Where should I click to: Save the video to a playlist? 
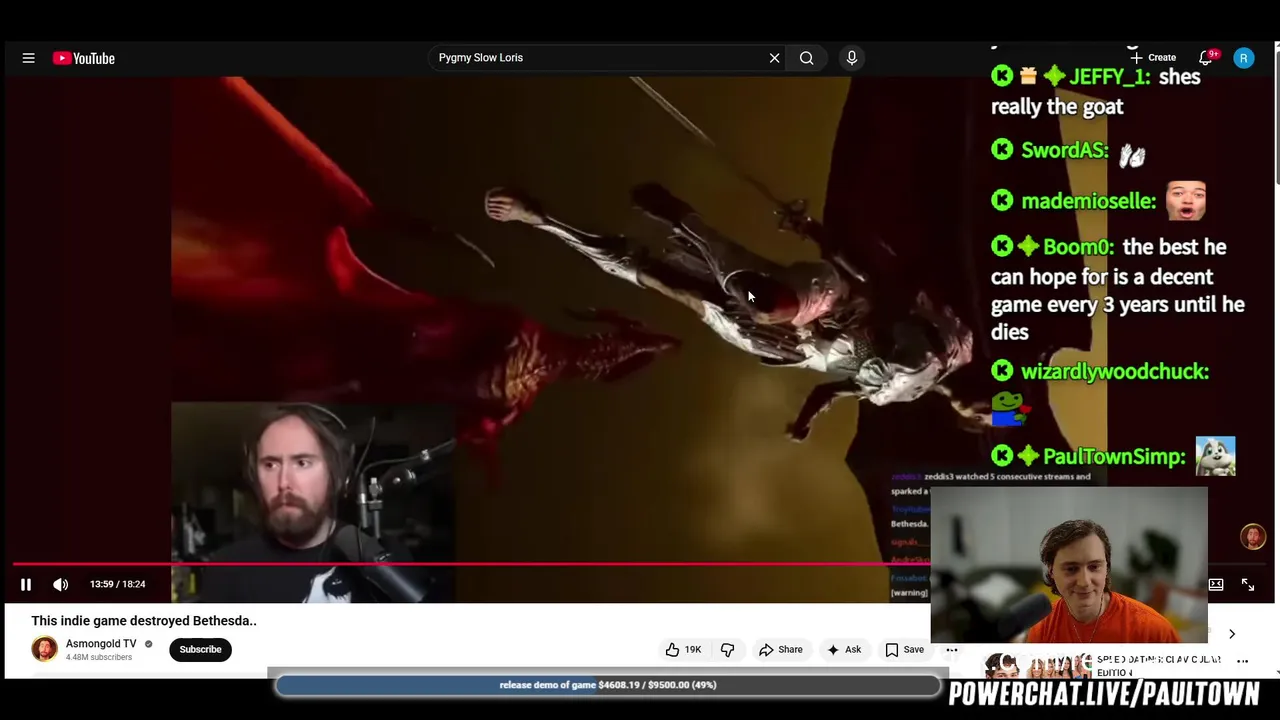[904, 650]
